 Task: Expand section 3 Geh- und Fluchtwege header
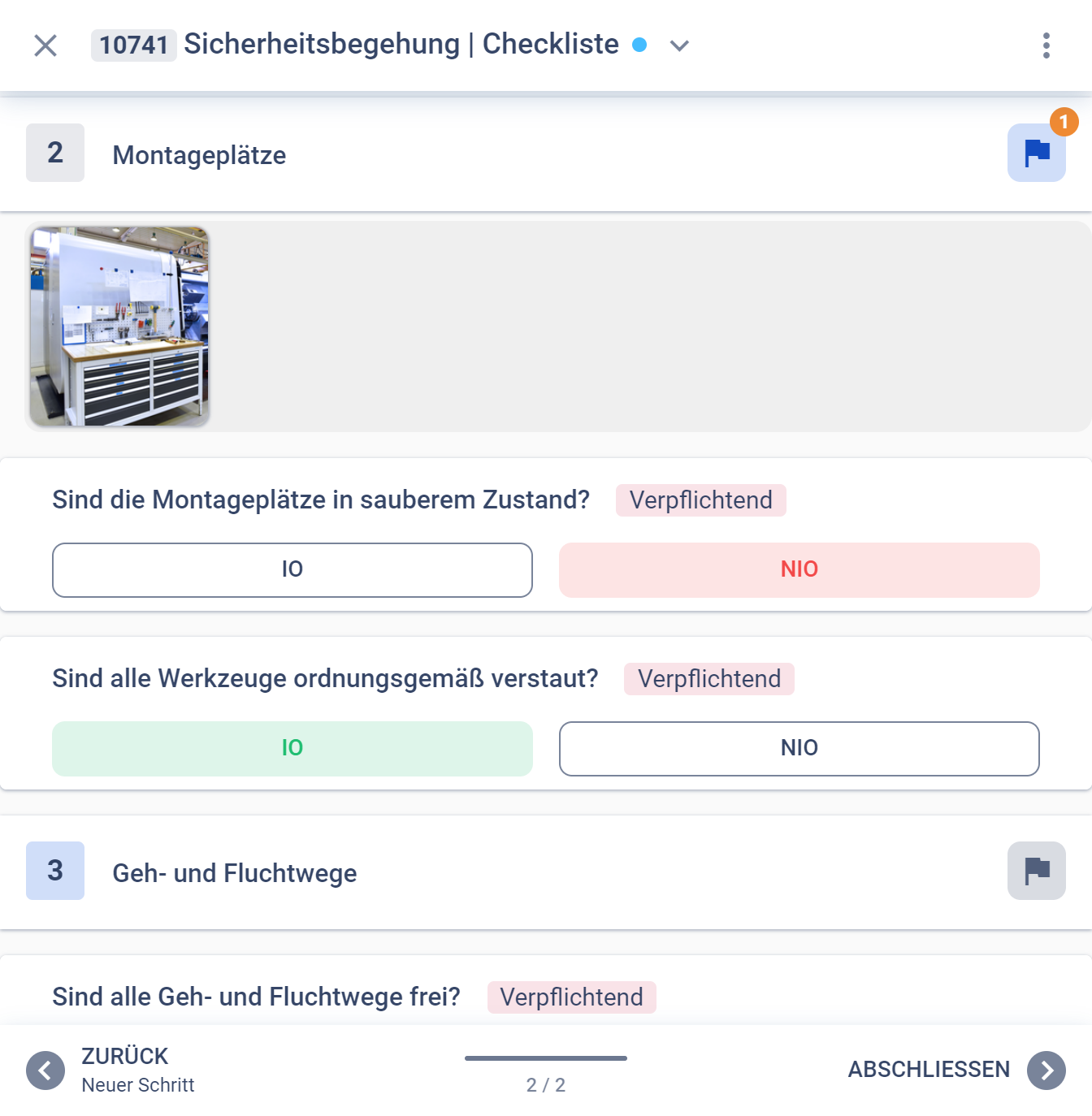[233, 873]
